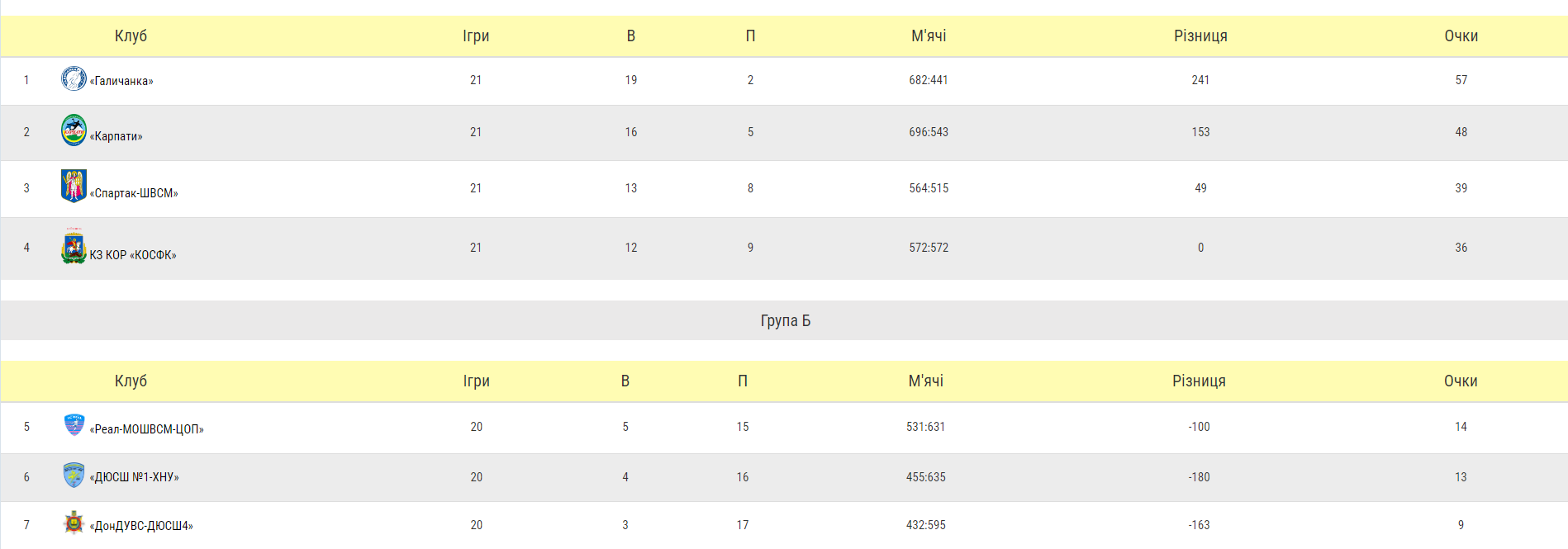Click the Очки column header in top table
1568x549 pixels.
[x=1461, y=35]
